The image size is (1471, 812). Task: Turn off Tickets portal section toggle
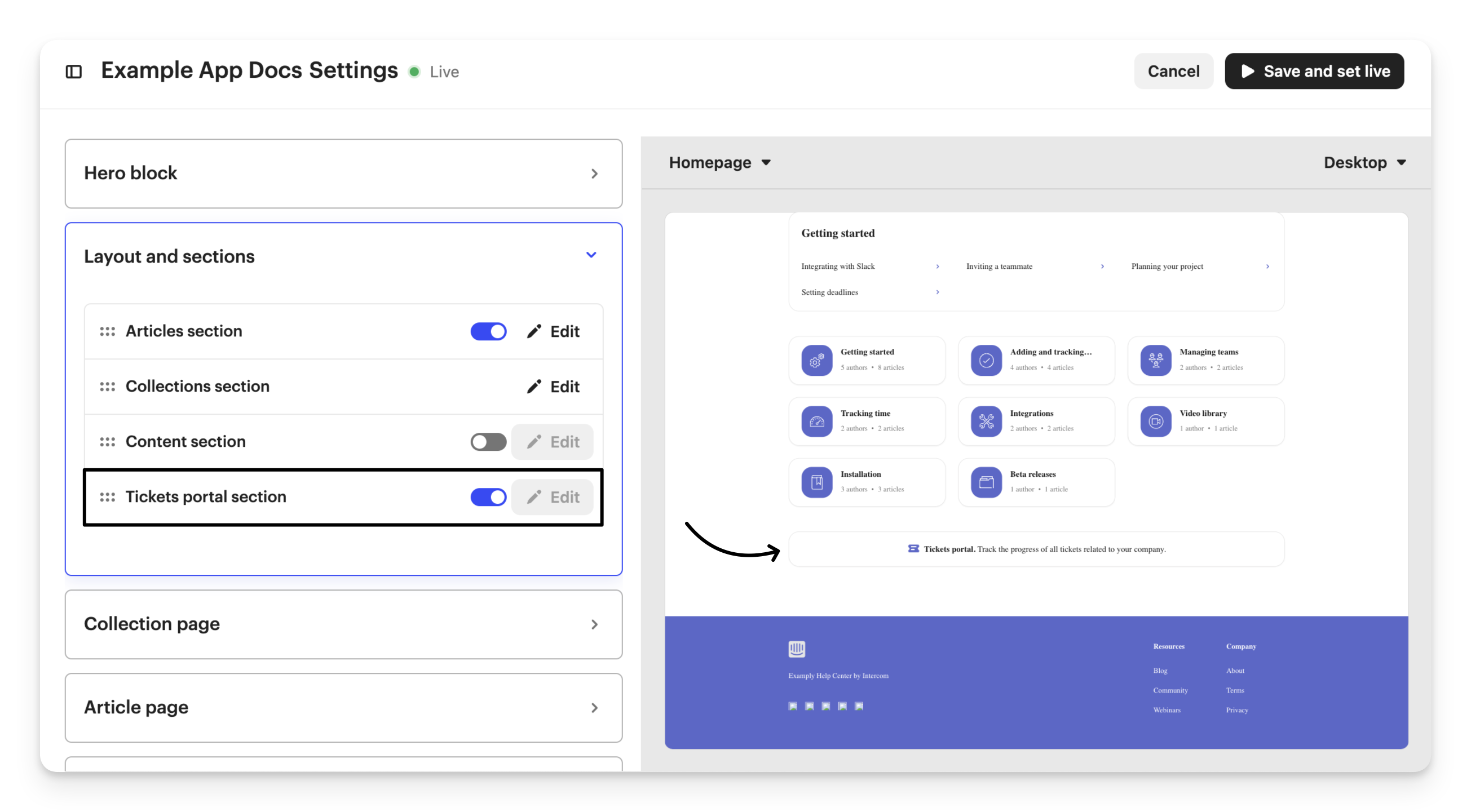coord(488,497)
